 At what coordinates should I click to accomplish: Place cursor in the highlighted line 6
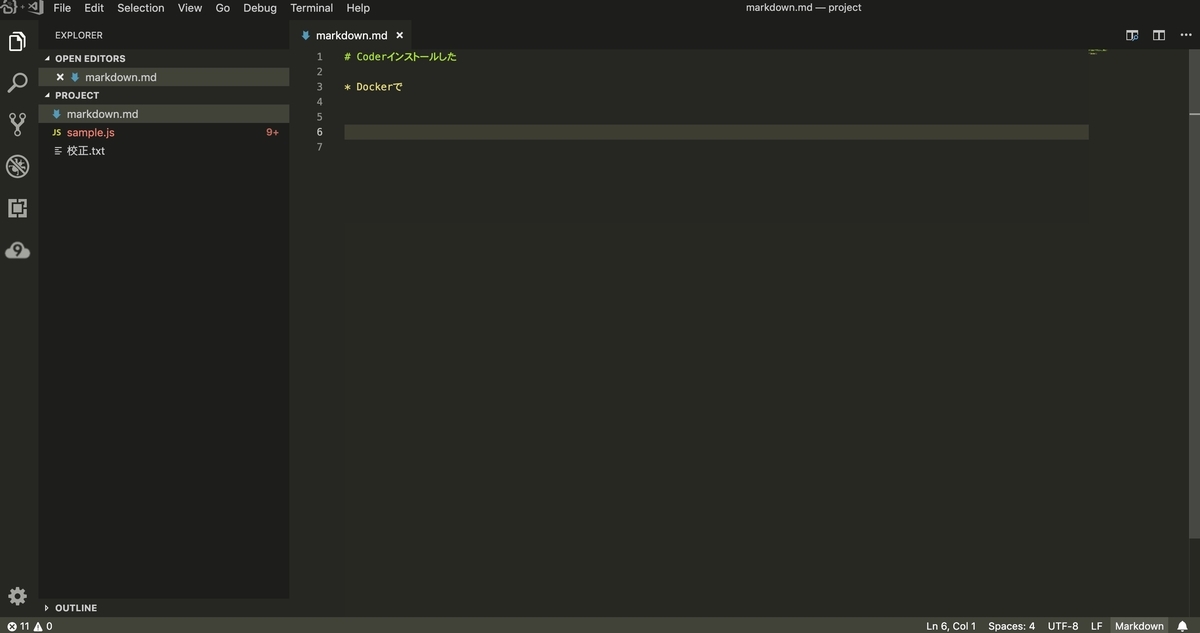[716, 132]
